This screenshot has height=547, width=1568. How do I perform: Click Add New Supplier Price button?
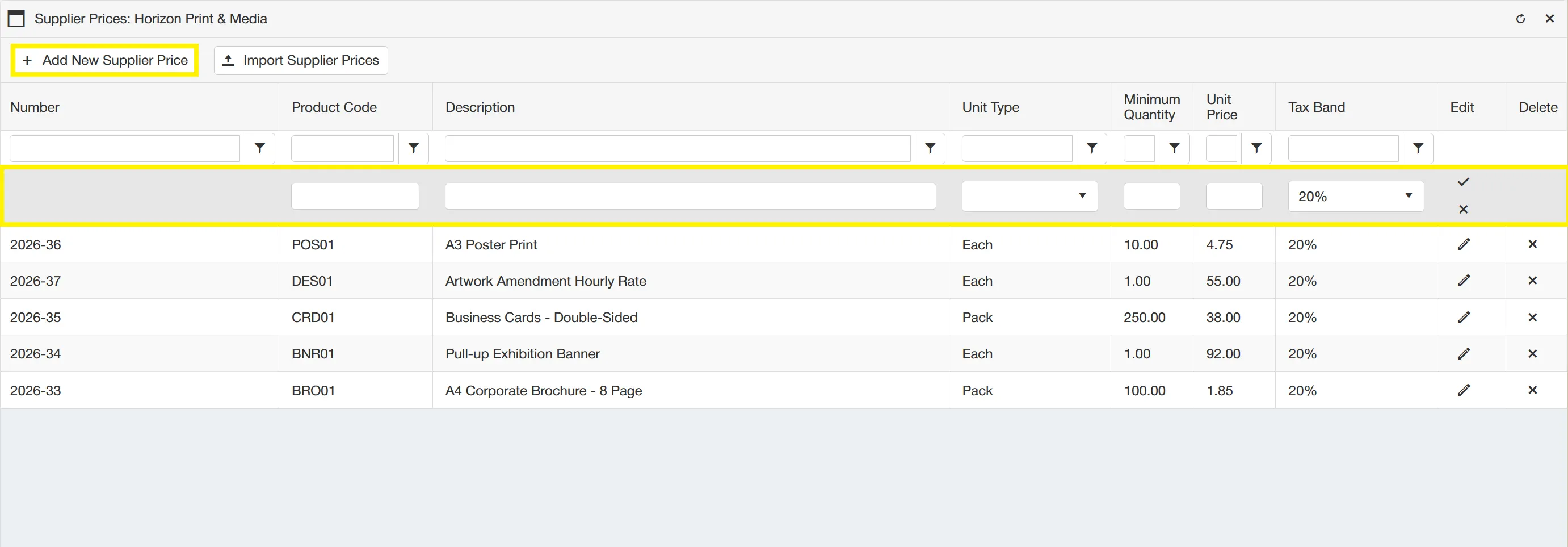click(x=104, y=60)
